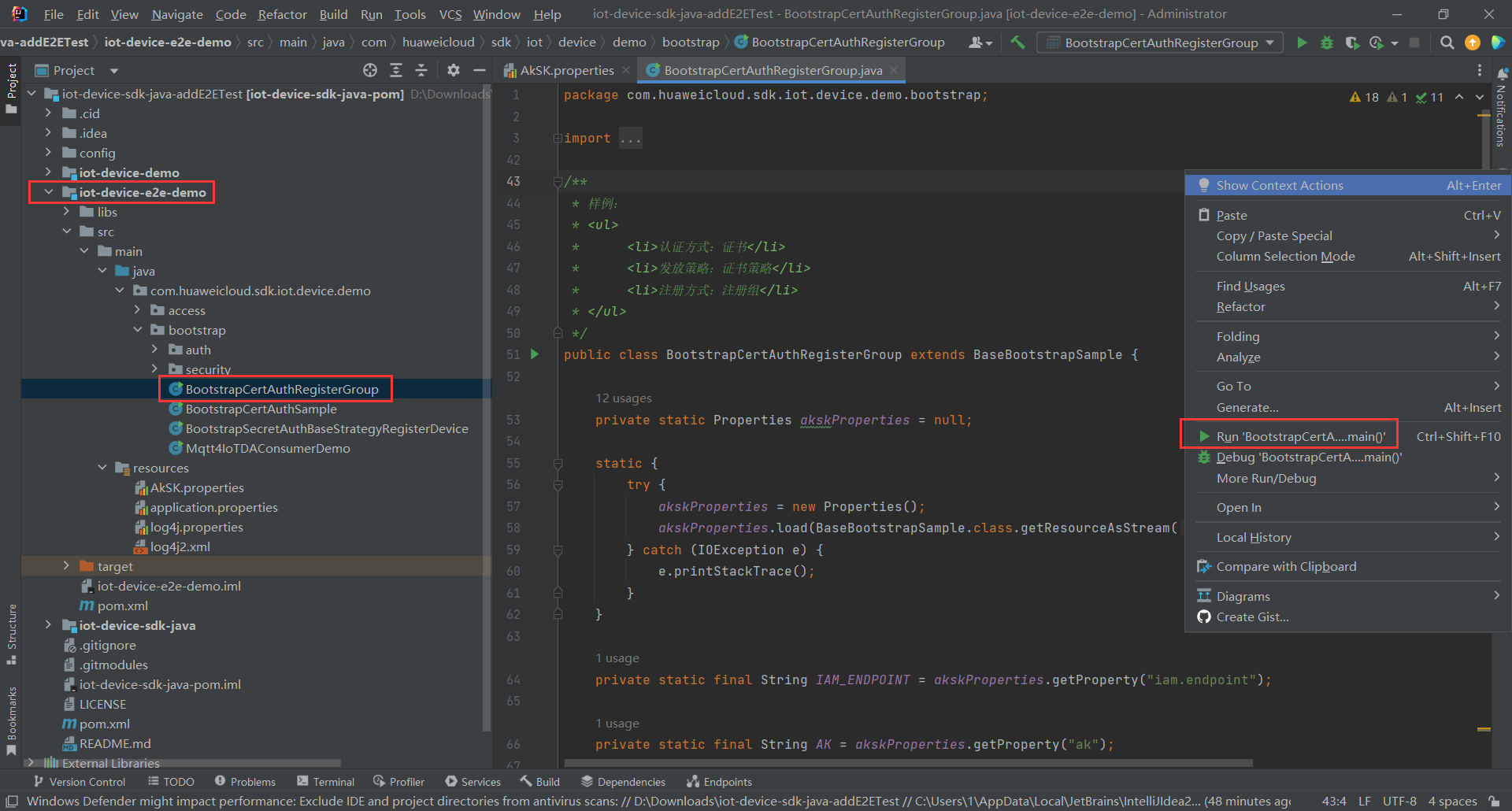Viewport: 1512px width, 811px height.
Task: Click the UTF-8 encoding in status bar
Action: (1399, 801)
